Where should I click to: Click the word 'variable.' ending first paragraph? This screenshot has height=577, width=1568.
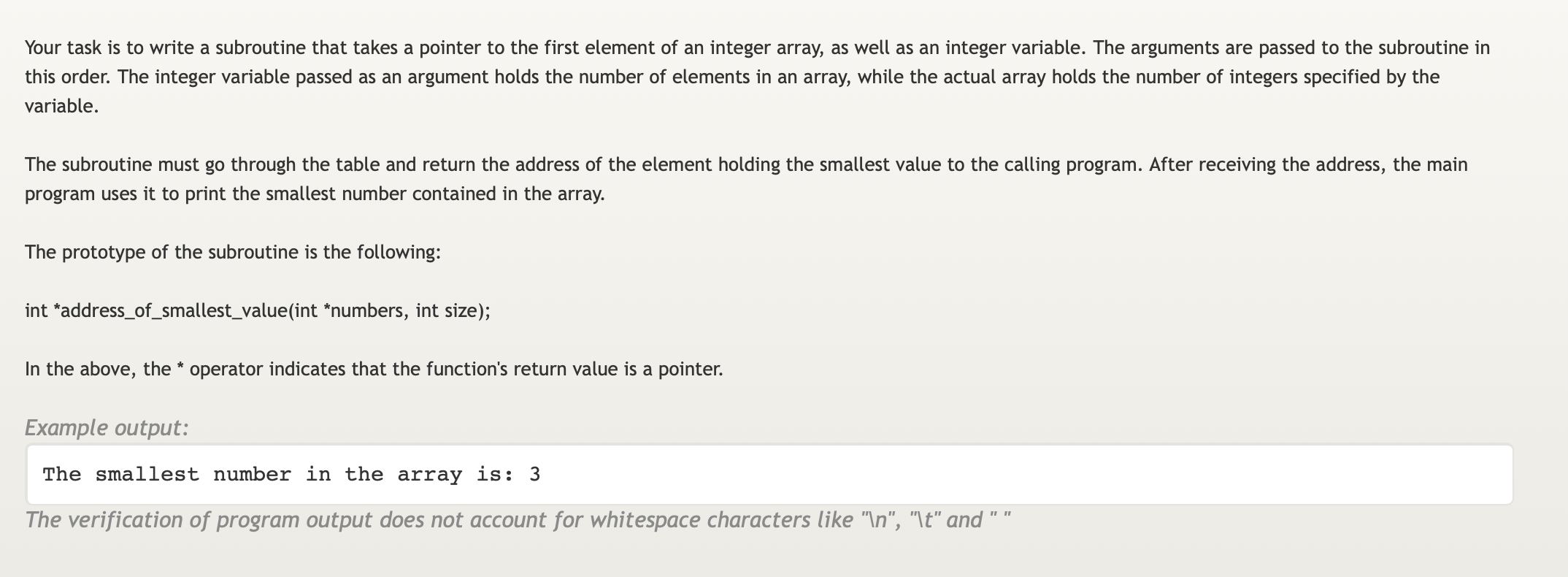[x=61, y=107]
